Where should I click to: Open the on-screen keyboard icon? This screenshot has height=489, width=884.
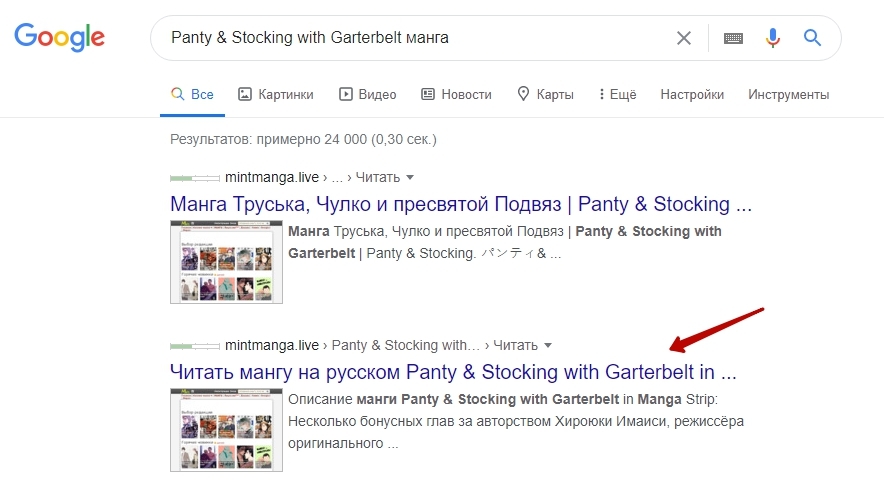(734, 38)
